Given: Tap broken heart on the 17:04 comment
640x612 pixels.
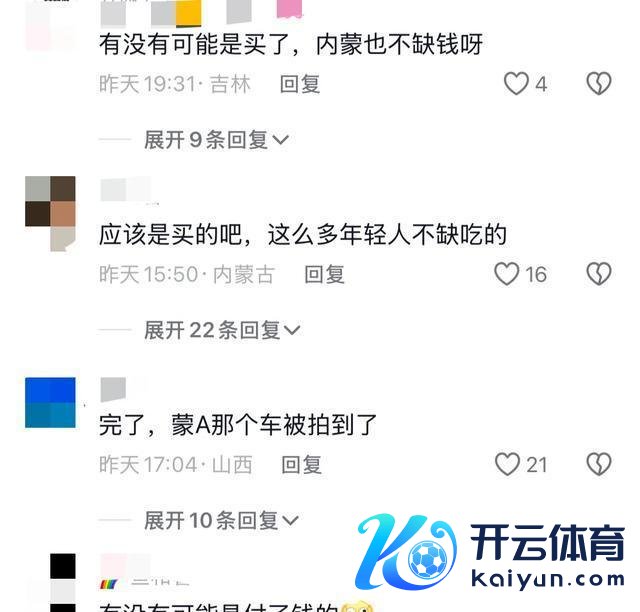Looking at the screenshot, I should pyautogui.click(x=599, y=464).
